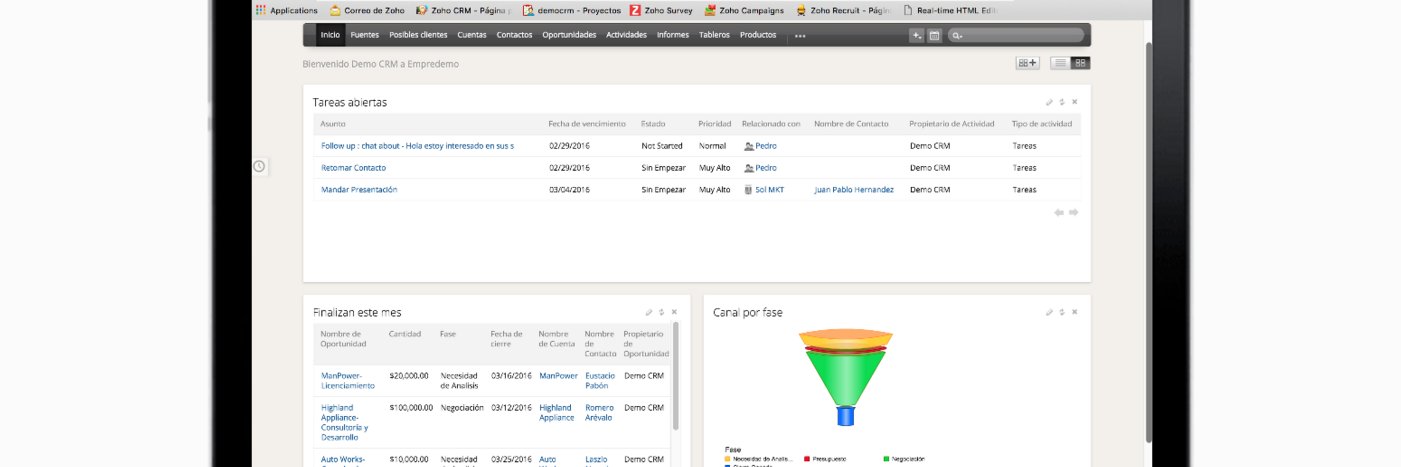This screenshot has height=467, width=1401.
Task: Switch to list layout view
Action: [x=1059, y=63]
